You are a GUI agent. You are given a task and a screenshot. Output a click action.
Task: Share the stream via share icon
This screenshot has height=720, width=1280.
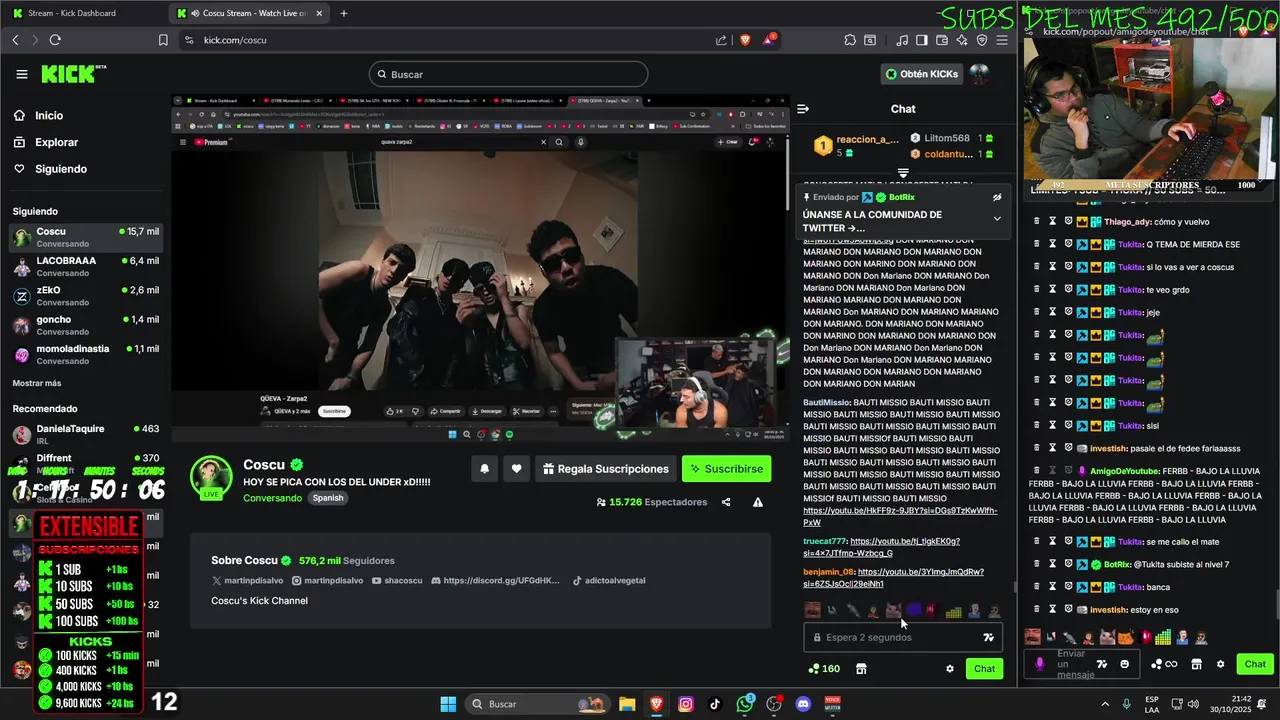(726, 502)
